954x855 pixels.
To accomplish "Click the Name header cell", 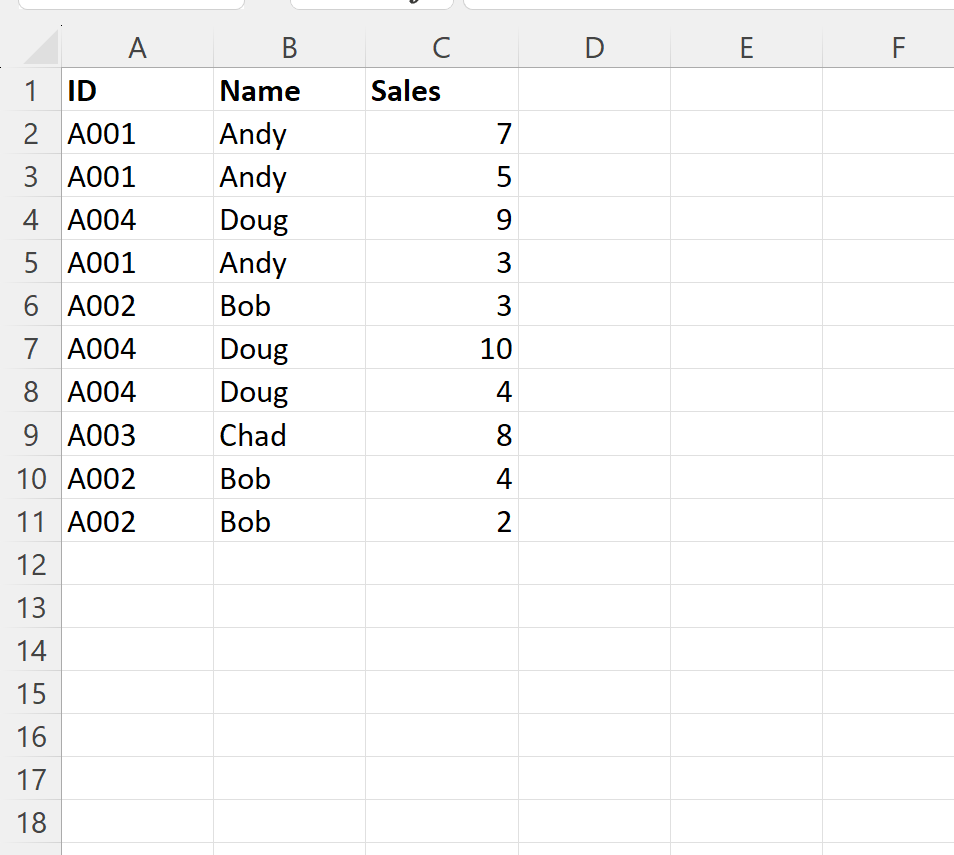I will pos(290,89).
